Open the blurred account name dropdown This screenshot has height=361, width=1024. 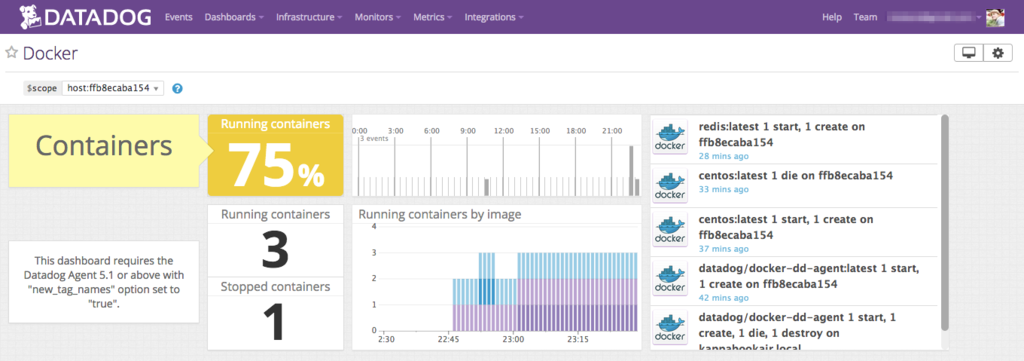click(934, 18)
